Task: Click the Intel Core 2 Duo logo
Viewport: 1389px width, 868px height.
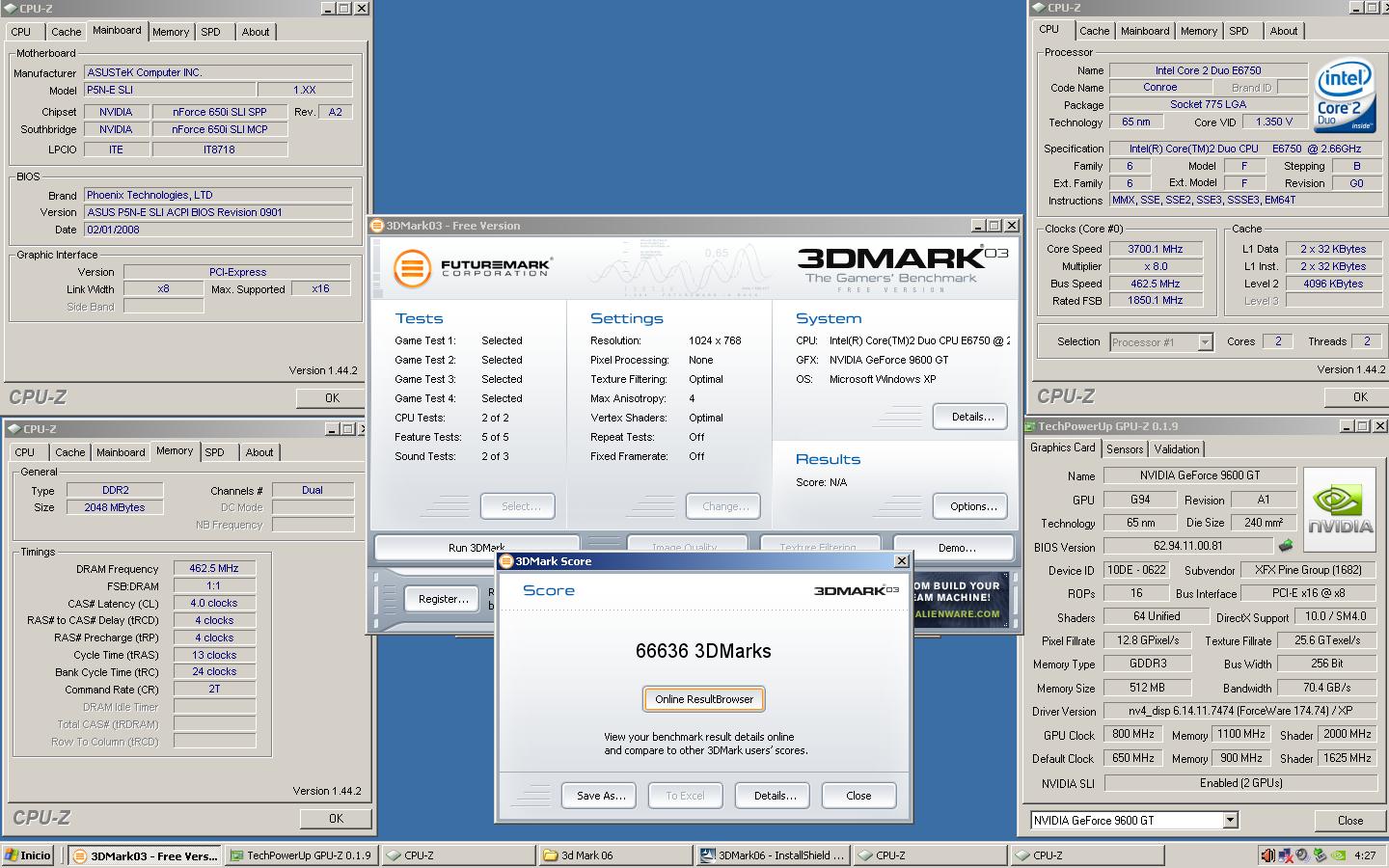Action: tap(1346, 97)
